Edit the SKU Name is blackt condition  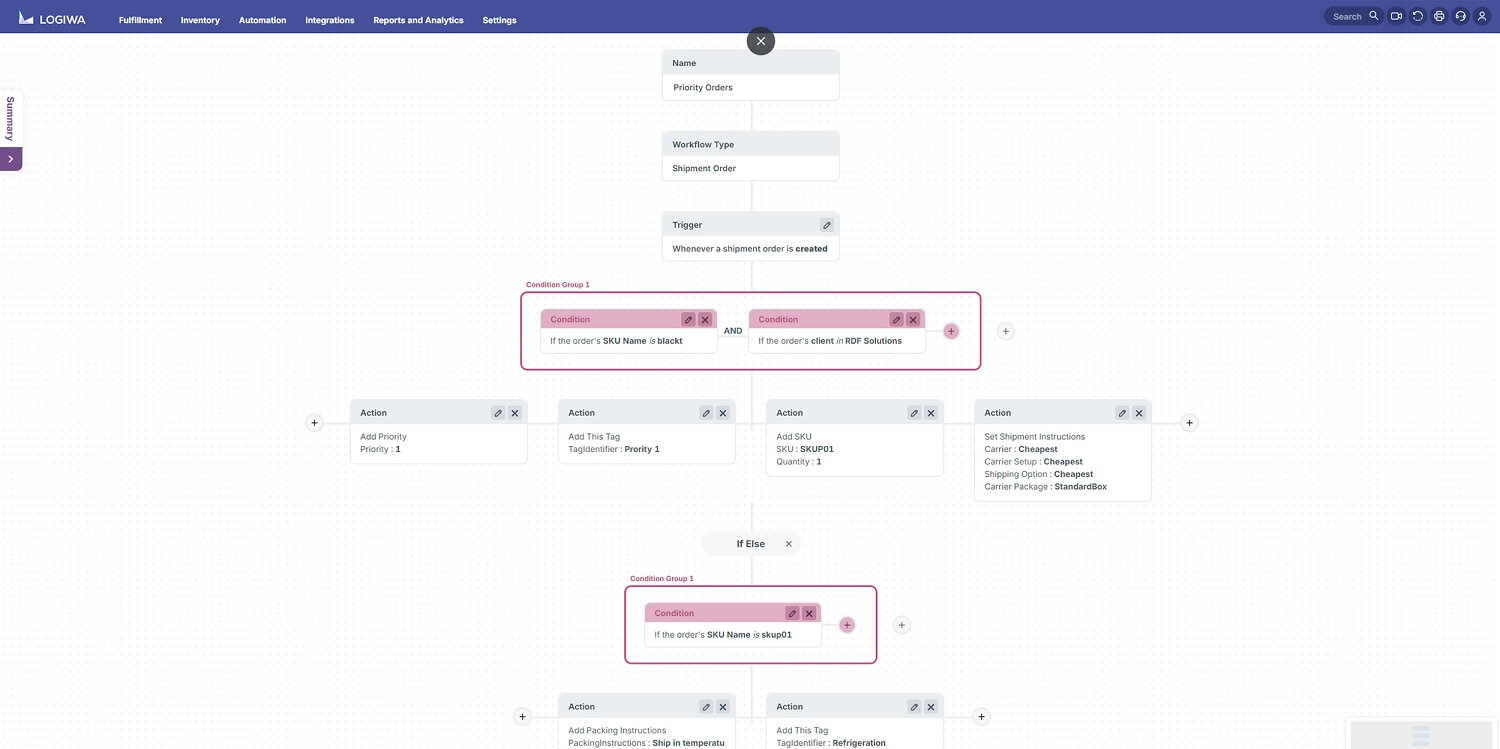point(688,320)
